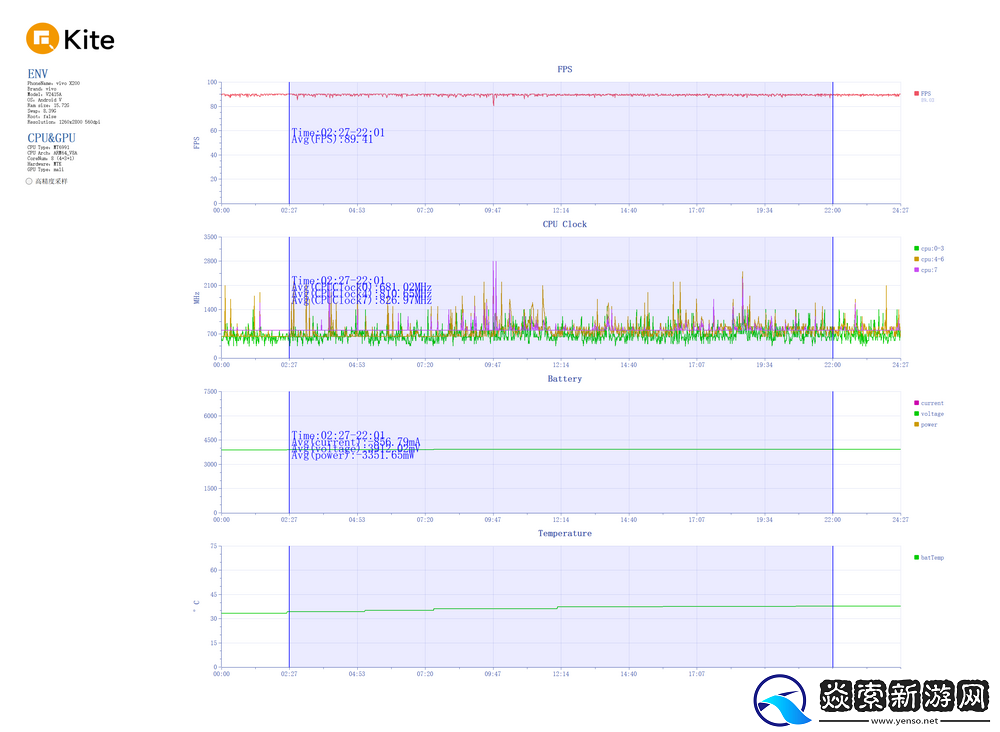Image resolution: width=1000 pixels, height=732 pixels.
Task: Click the orange Kite logo icon
Action: point(42,39)
